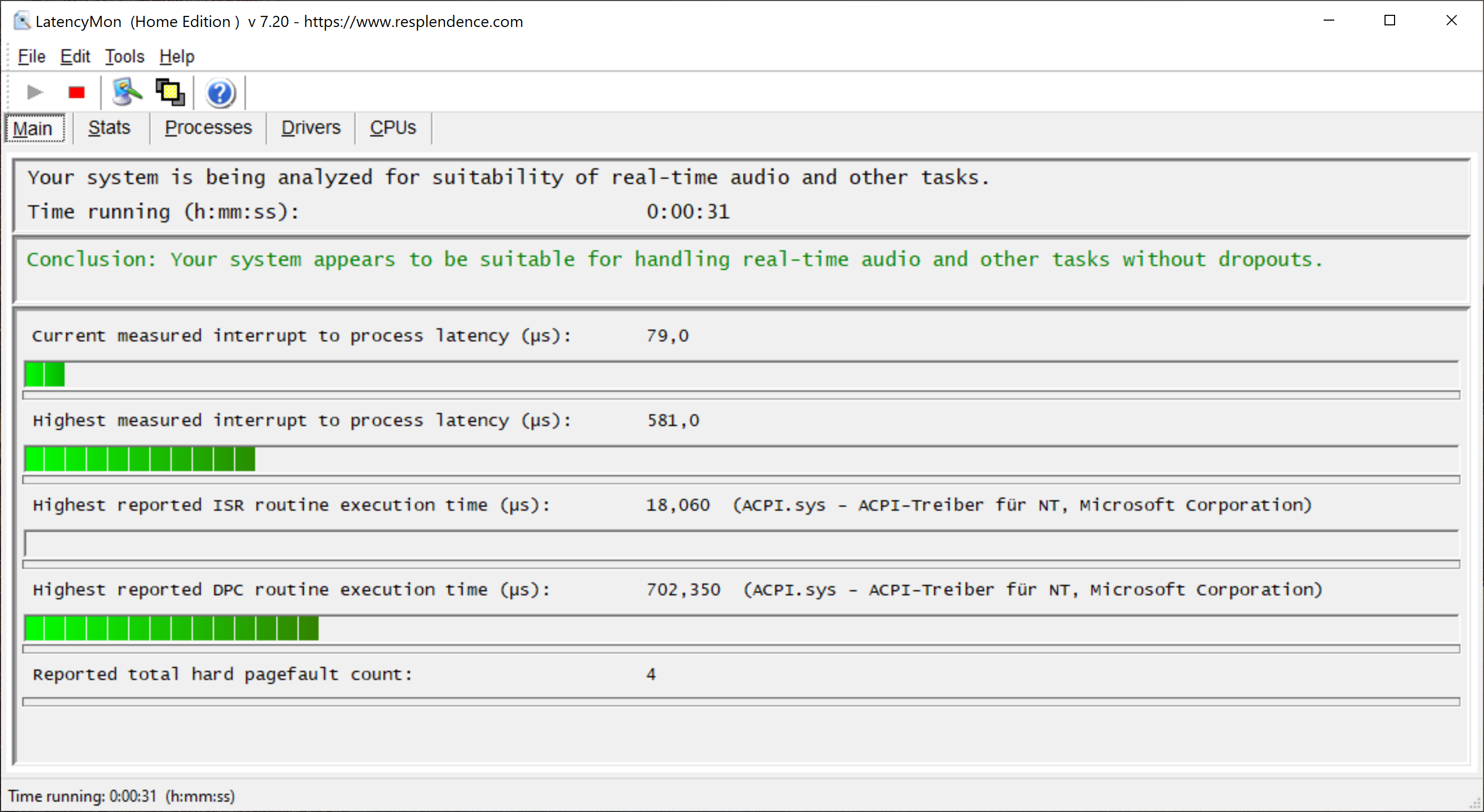This screenshot has width=1484, height=812.
Task: Switch to the Stats tab
Action: point(109,127)
